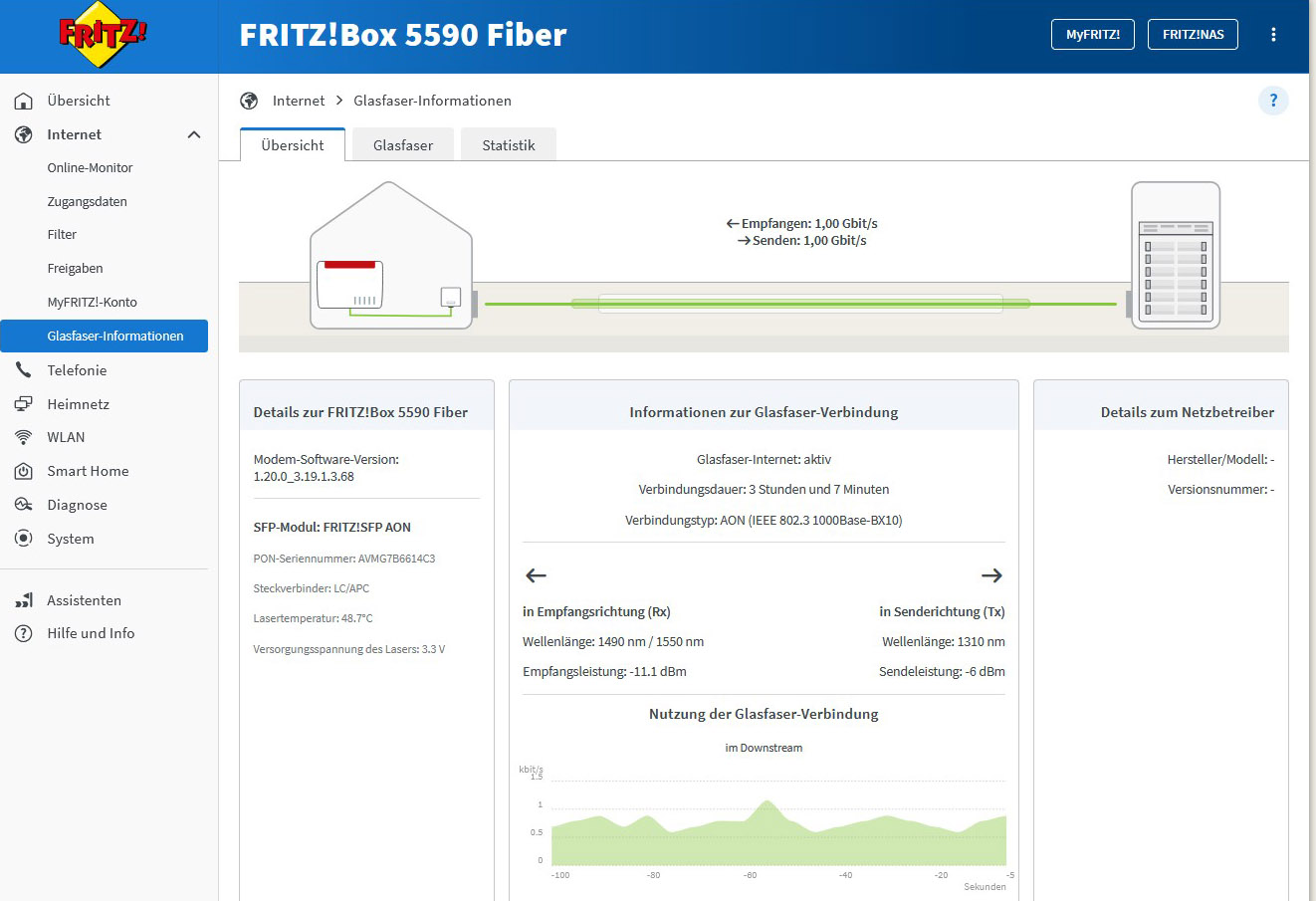The width and height of the screenshot is (1316, 901).
Task: Click the Assistenten icon
Action: click(x=24, y=600)
